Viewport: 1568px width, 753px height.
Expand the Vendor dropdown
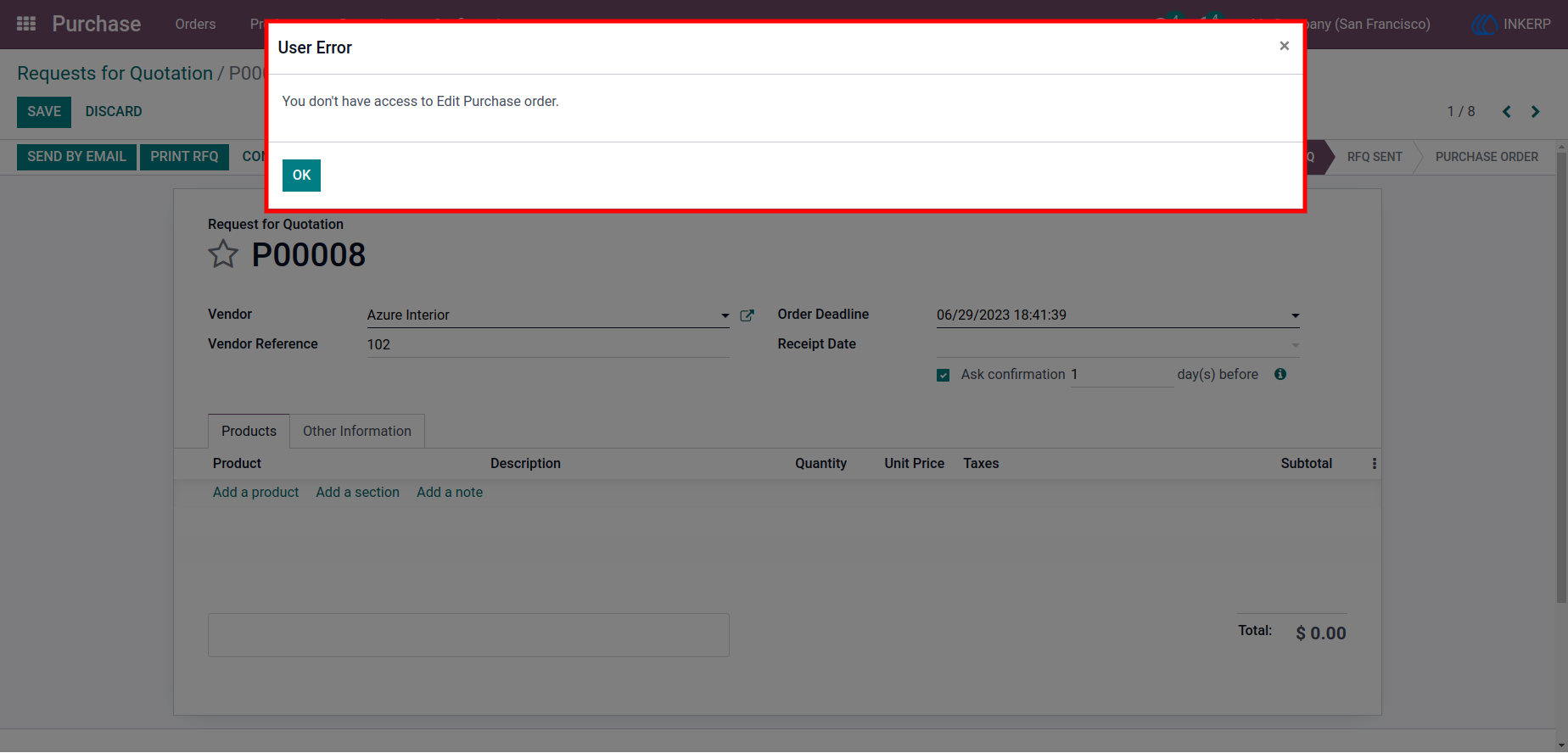(725, 315)
